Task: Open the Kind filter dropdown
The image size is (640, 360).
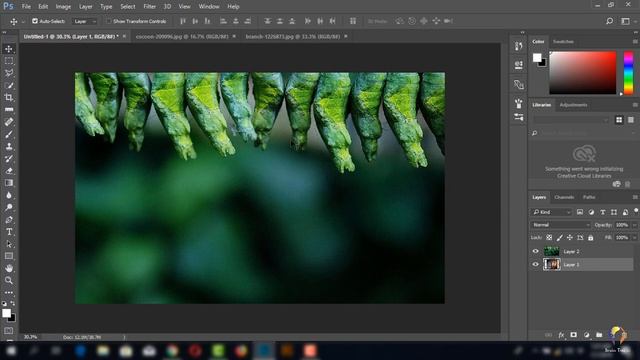Action: pyautogui.click(x=551, y=212)
